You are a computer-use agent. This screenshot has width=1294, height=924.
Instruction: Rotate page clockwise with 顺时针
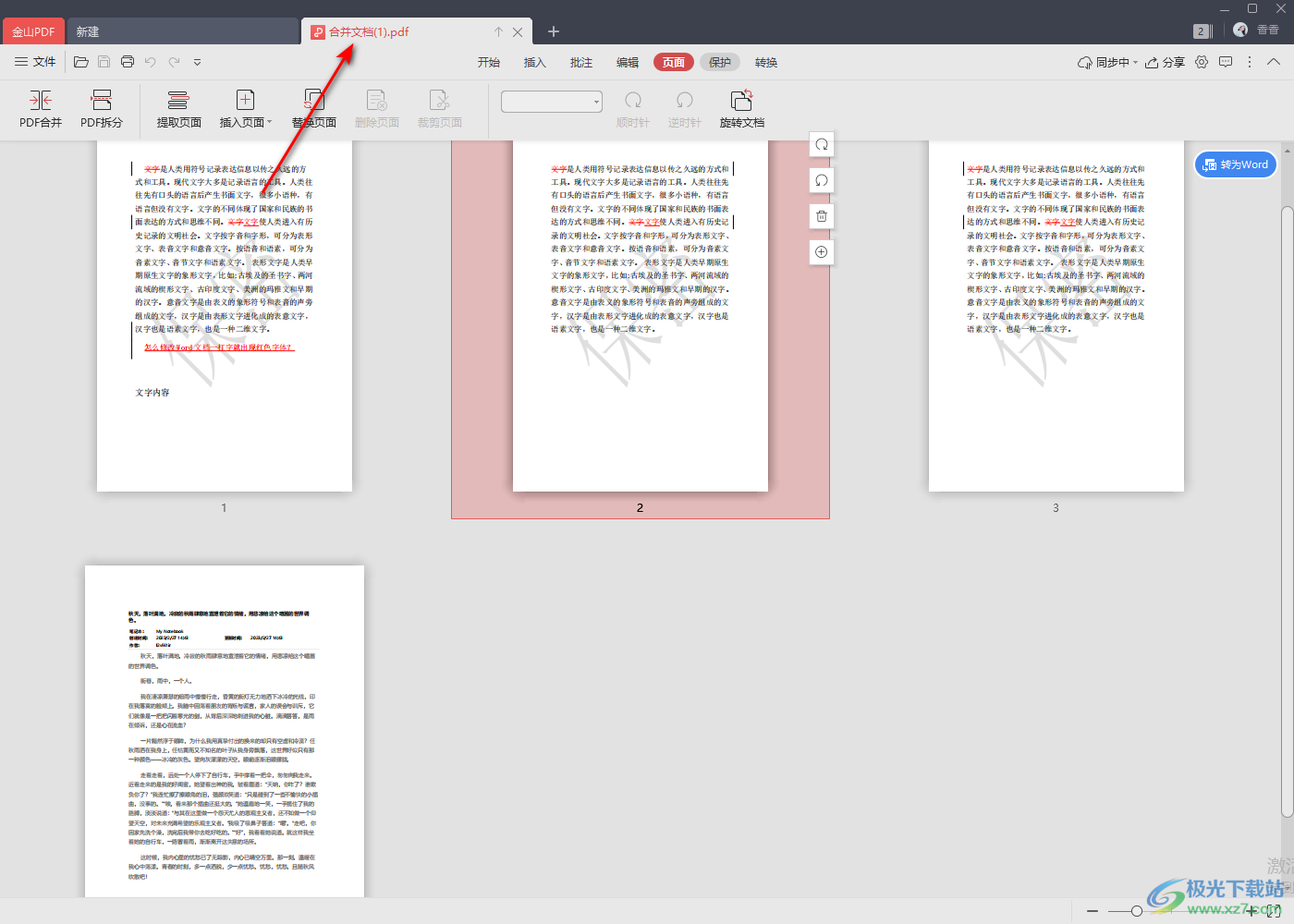point(633,109)
